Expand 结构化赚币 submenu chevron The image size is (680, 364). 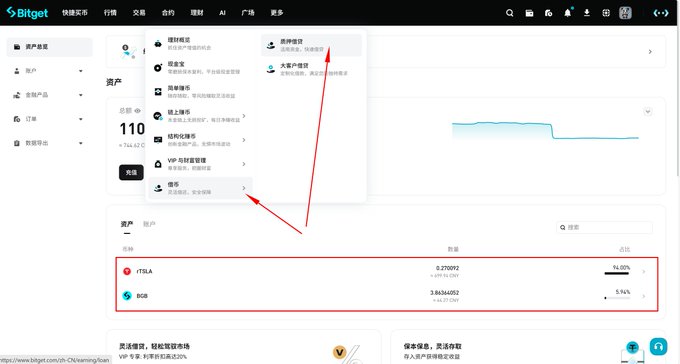point(244,140)
